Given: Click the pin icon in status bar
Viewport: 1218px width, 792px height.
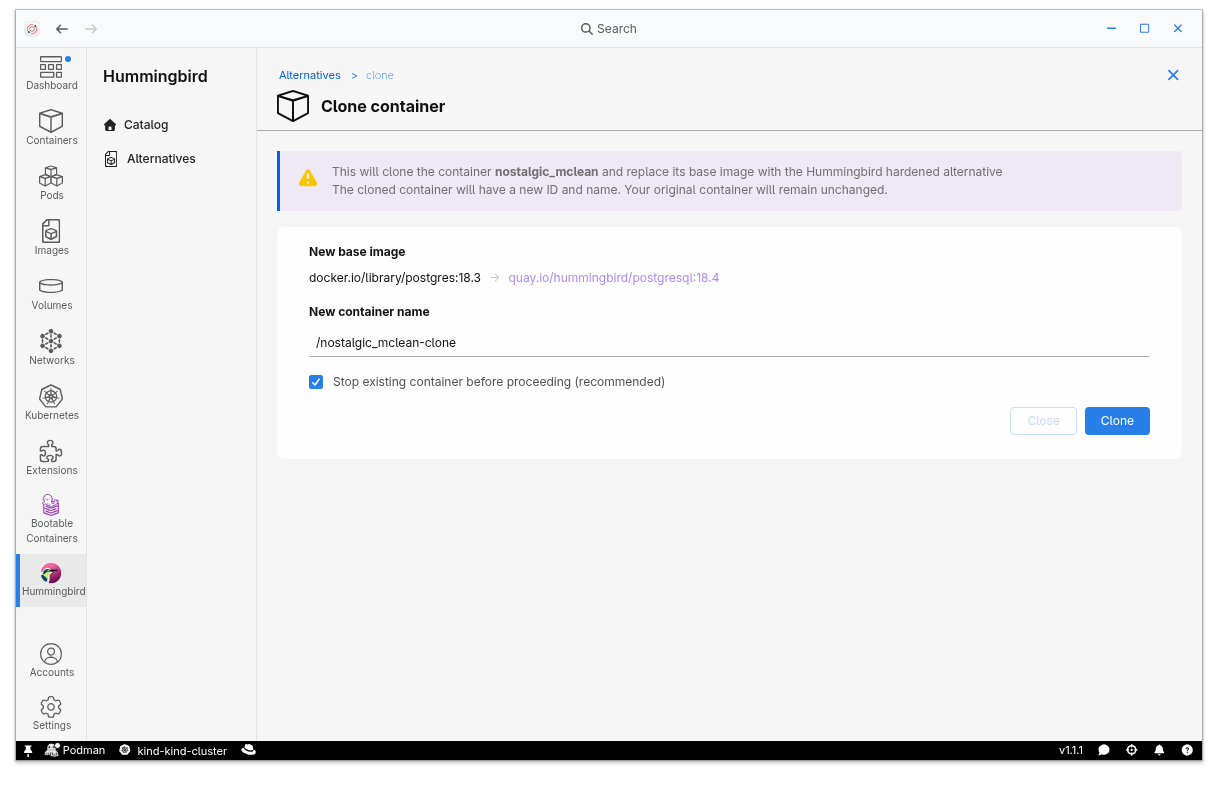Looking at the screenshot, I should coord(28,750).
